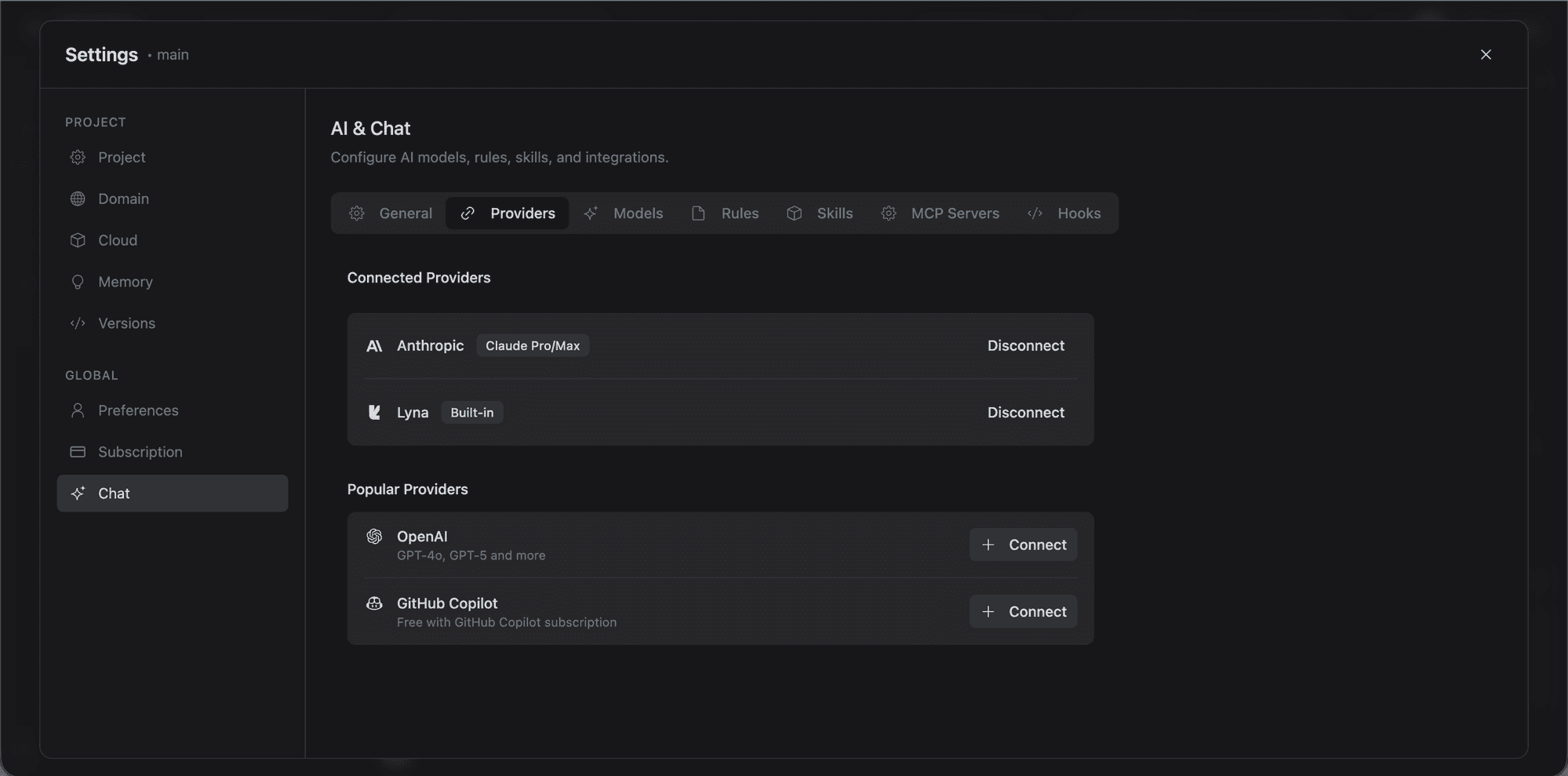This screenshot has height=776, width=1568.
Task: Click the OpenAI provider name
Action: 422,536
